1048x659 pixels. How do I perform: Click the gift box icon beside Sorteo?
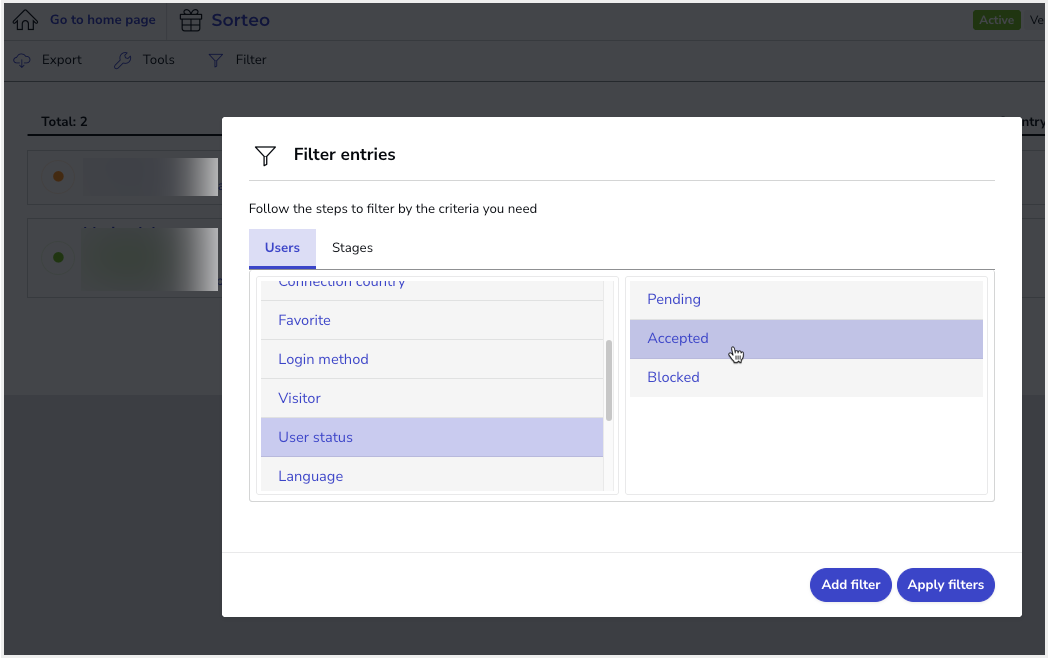pyautogui.click(x=190, y=20)
